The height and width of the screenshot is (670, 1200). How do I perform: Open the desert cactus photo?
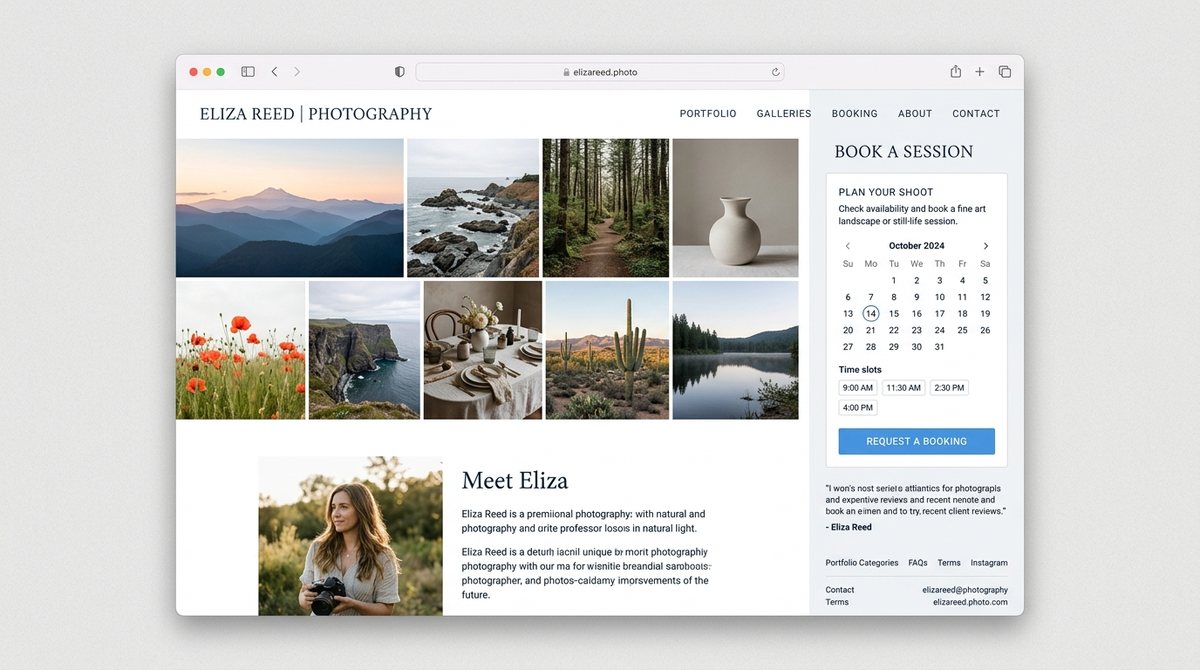[x=607, y=350]
